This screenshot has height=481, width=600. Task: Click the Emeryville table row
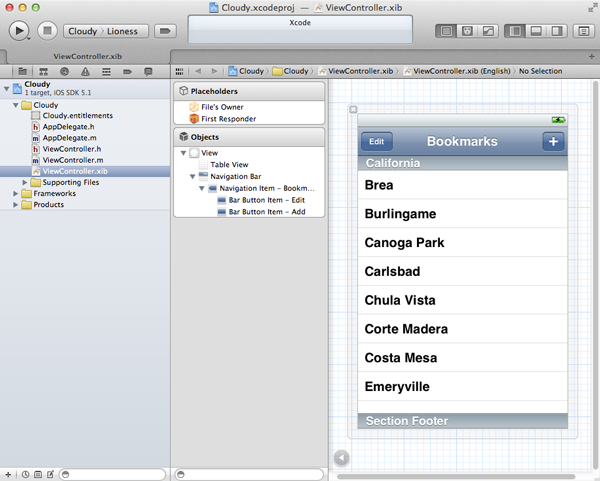(x=463, y=386)
